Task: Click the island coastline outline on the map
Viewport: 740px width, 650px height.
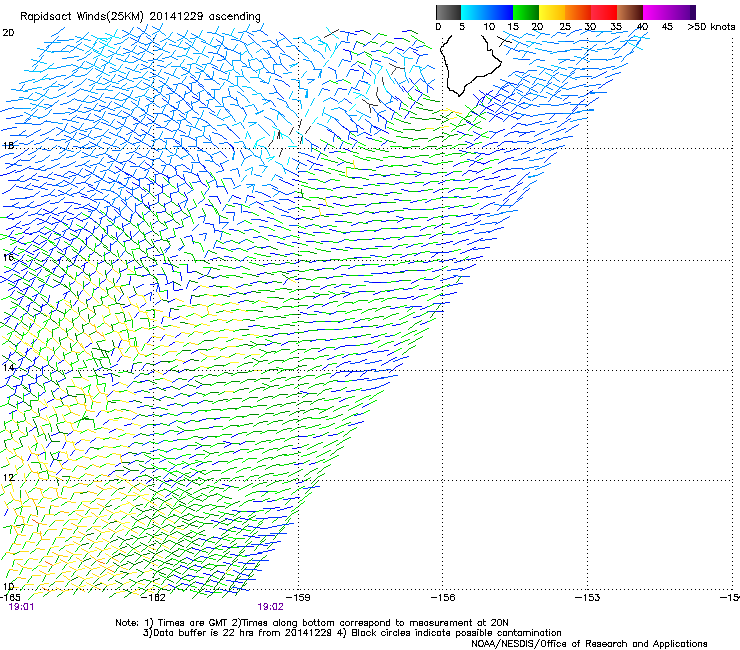Action: pyautogui.click(x=470, y=65)
